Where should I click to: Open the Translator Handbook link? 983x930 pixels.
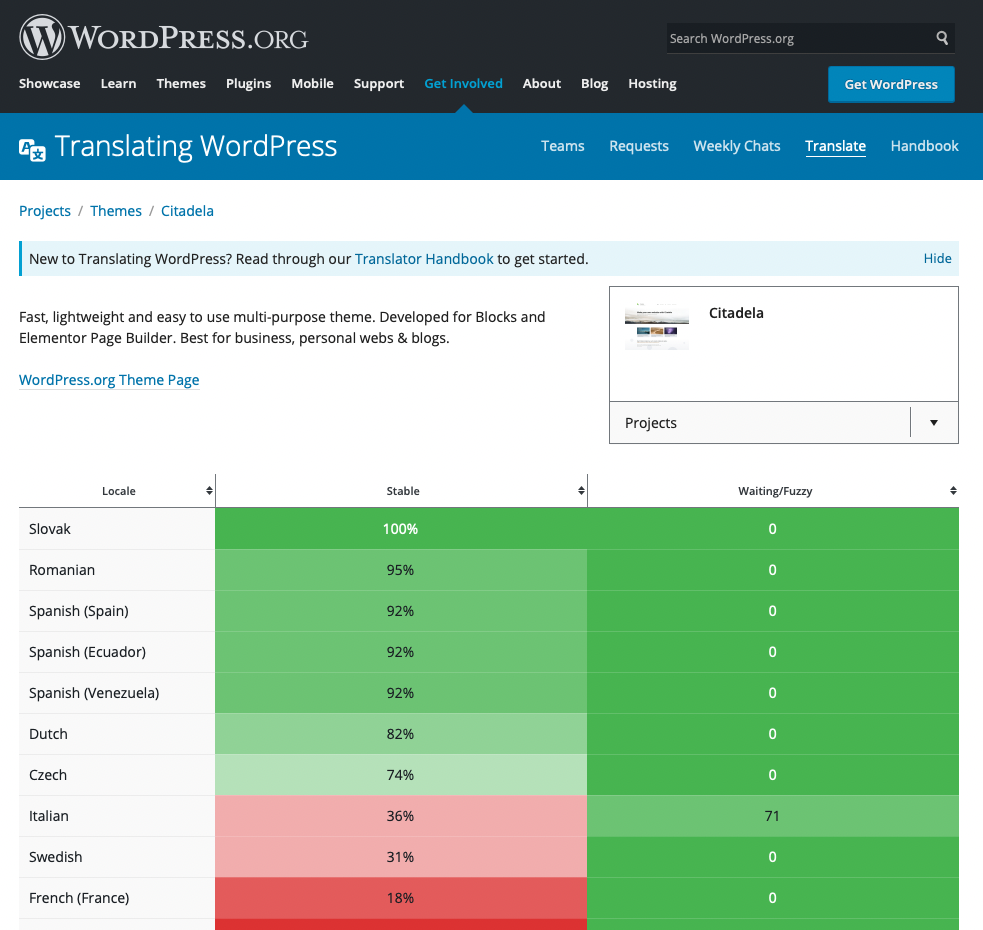(x=424, y=259)
